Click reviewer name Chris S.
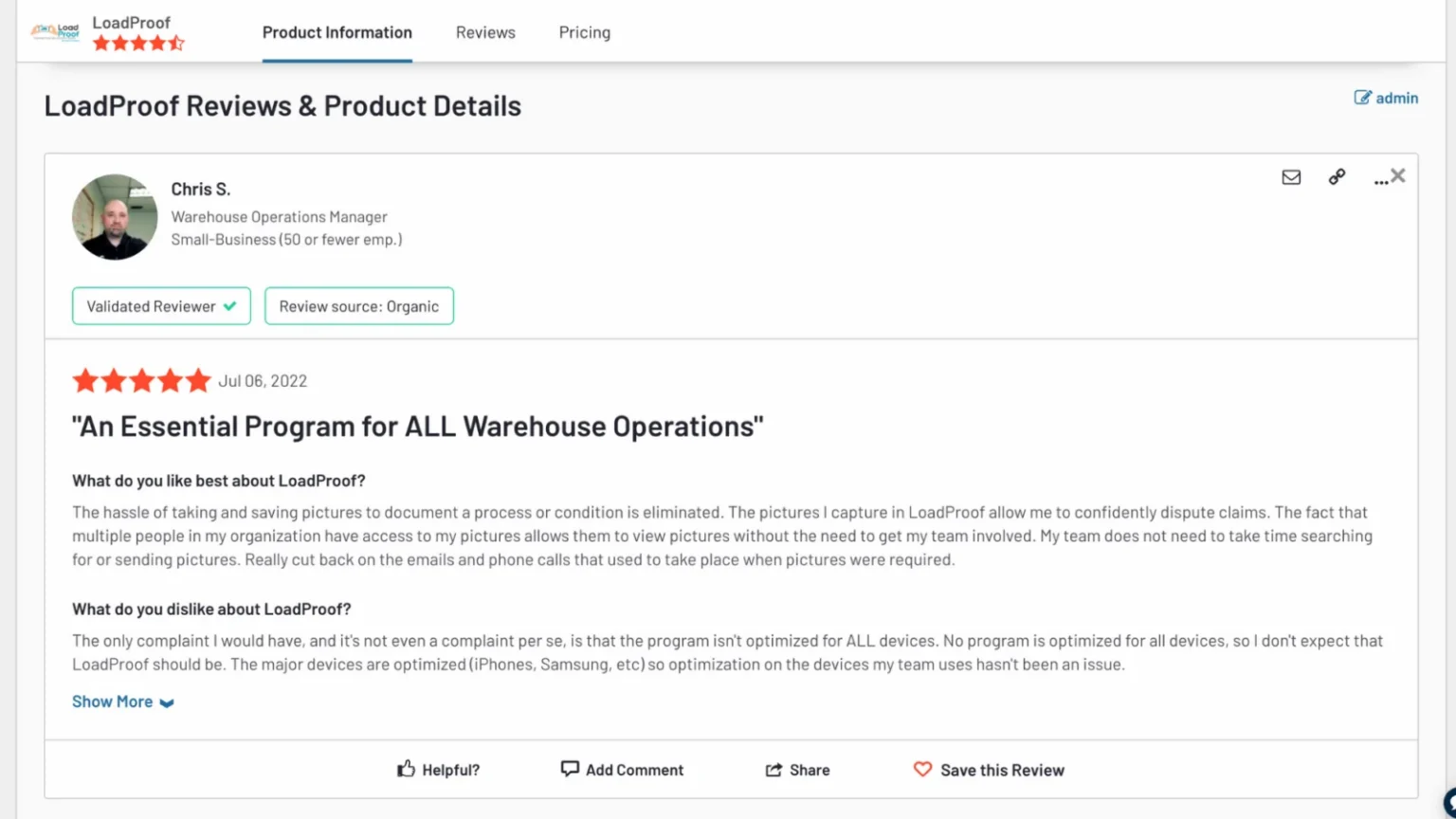Viewport: 1456px width, 819px height. coord(201,189)
